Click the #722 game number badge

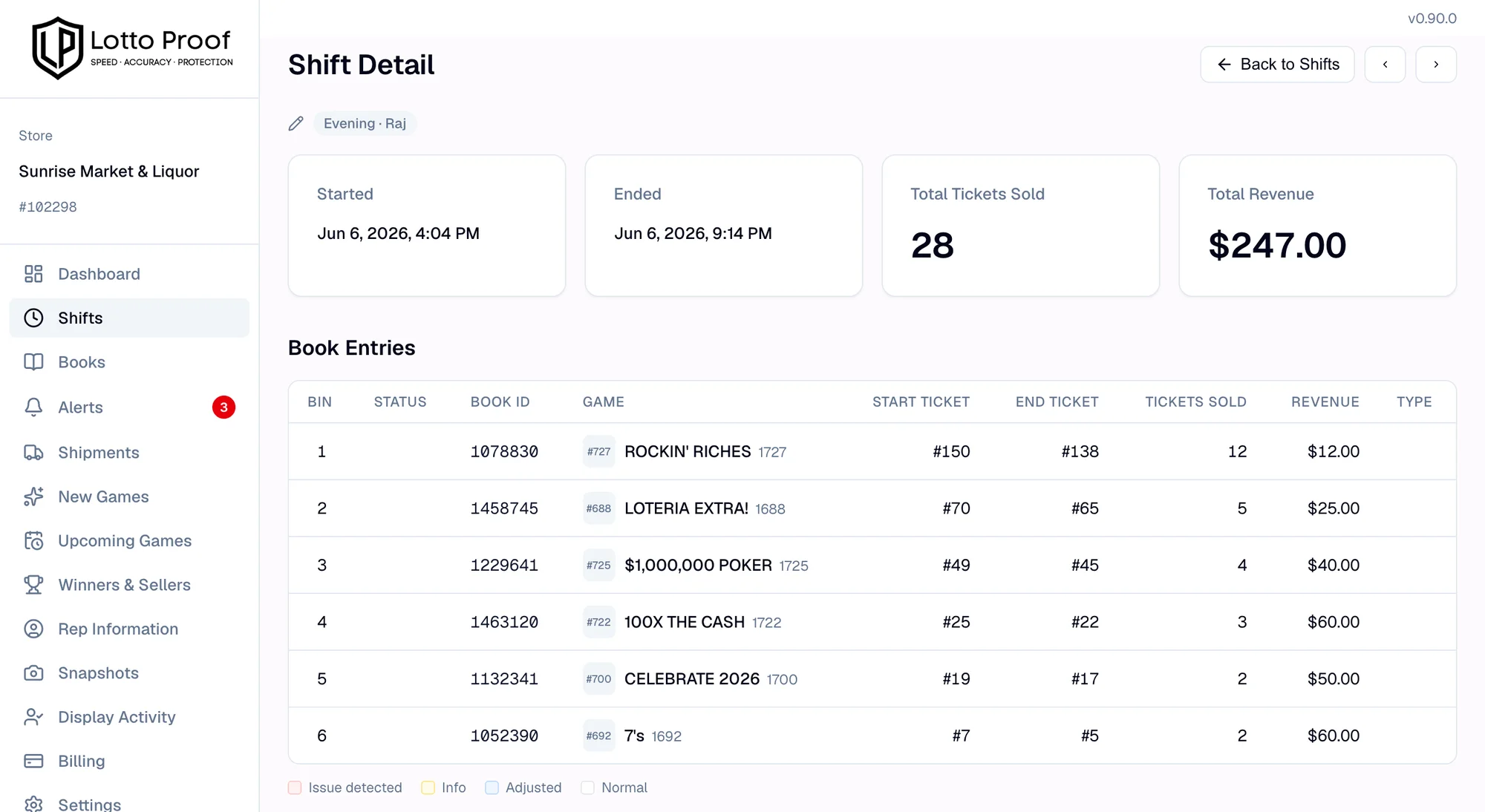click(598, 622)
